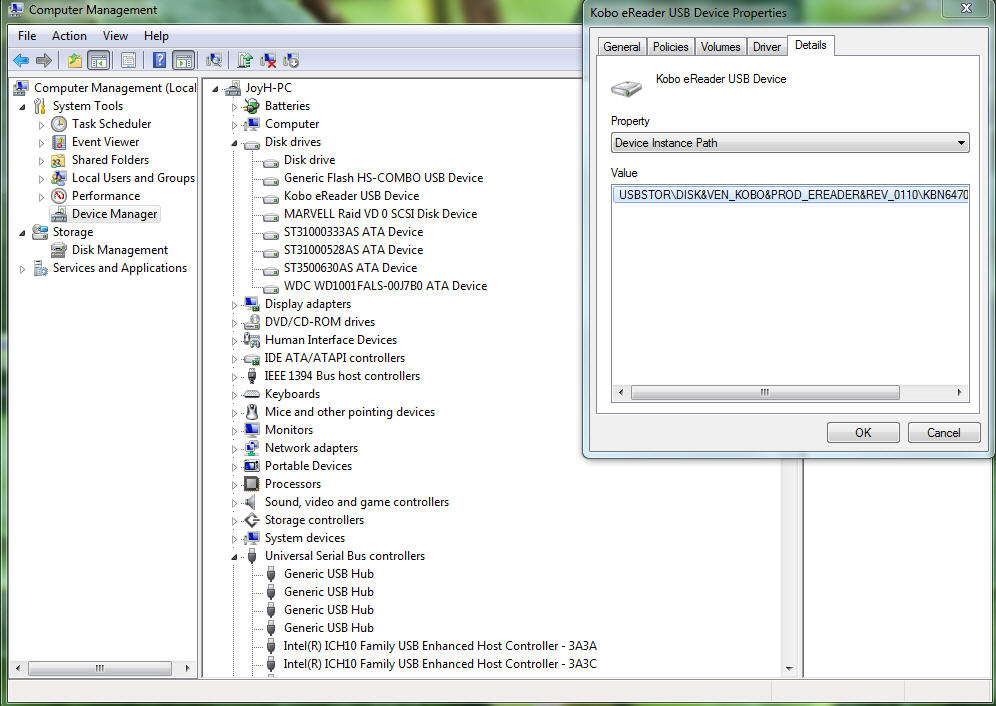This screenshot has width=996, height=706.
Task: Select MARVELL Raid VD 0 SCSI Disk Device
Action: pyautogui.click(x=380, y=214)
